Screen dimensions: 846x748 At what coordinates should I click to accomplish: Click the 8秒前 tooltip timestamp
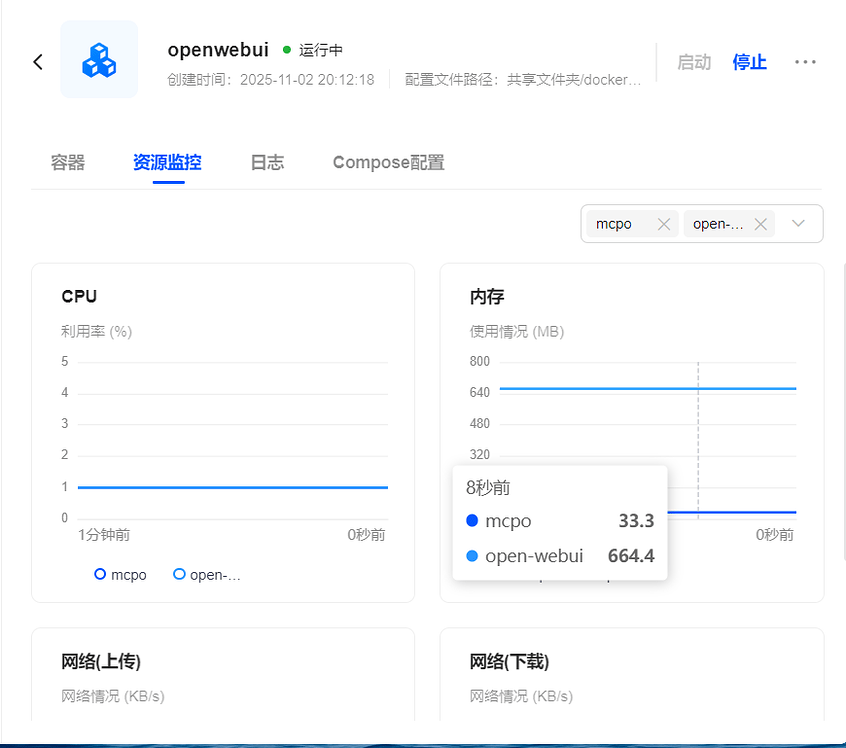488,488
